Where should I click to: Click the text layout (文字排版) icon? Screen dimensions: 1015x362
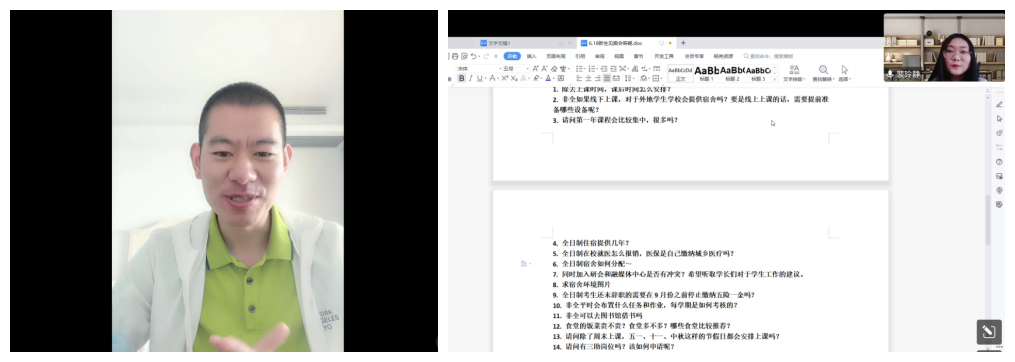click(794, 70)
